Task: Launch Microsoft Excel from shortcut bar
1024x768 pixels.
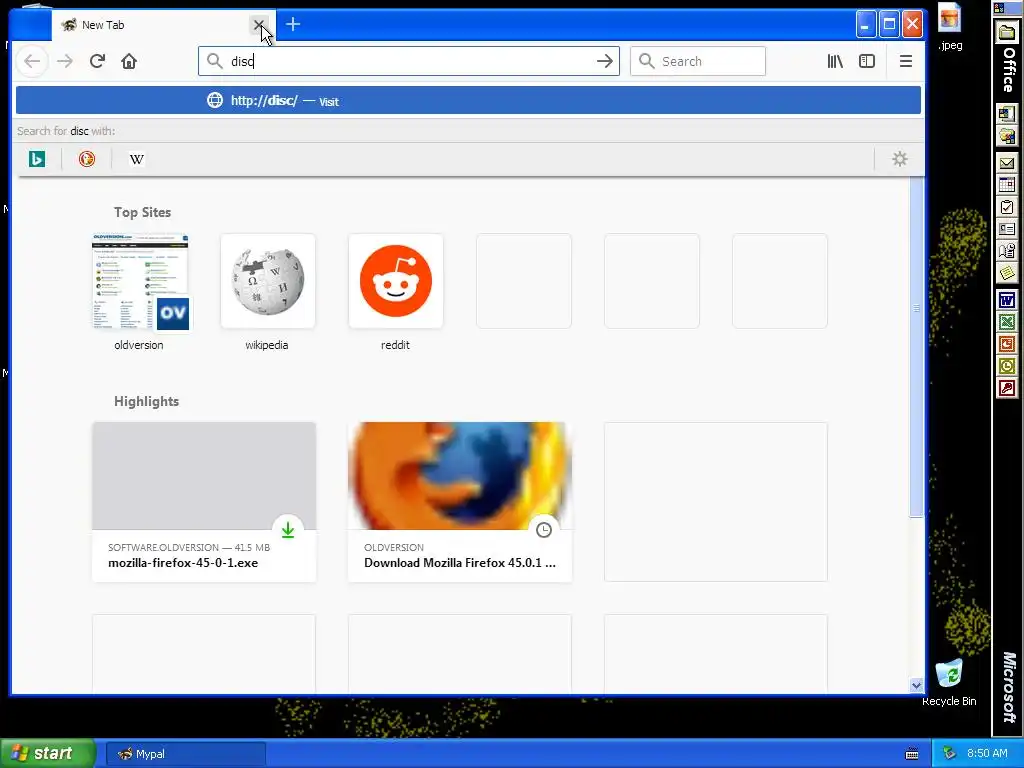Action: pyautogui.click(x=1007, y=322)
